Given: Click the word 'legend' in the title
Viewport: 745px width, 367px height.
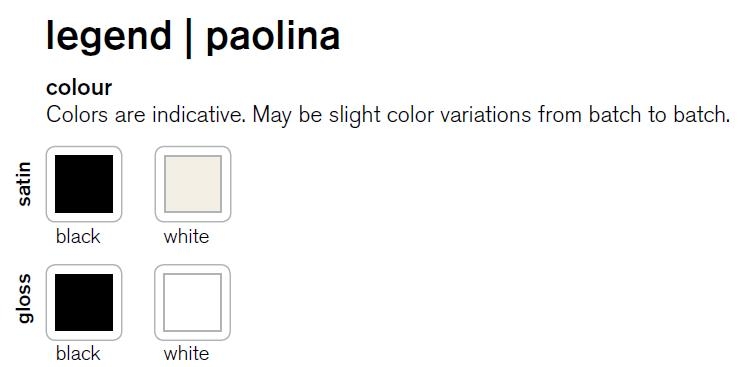Looking at the screenshot, I should click(108, 38).
